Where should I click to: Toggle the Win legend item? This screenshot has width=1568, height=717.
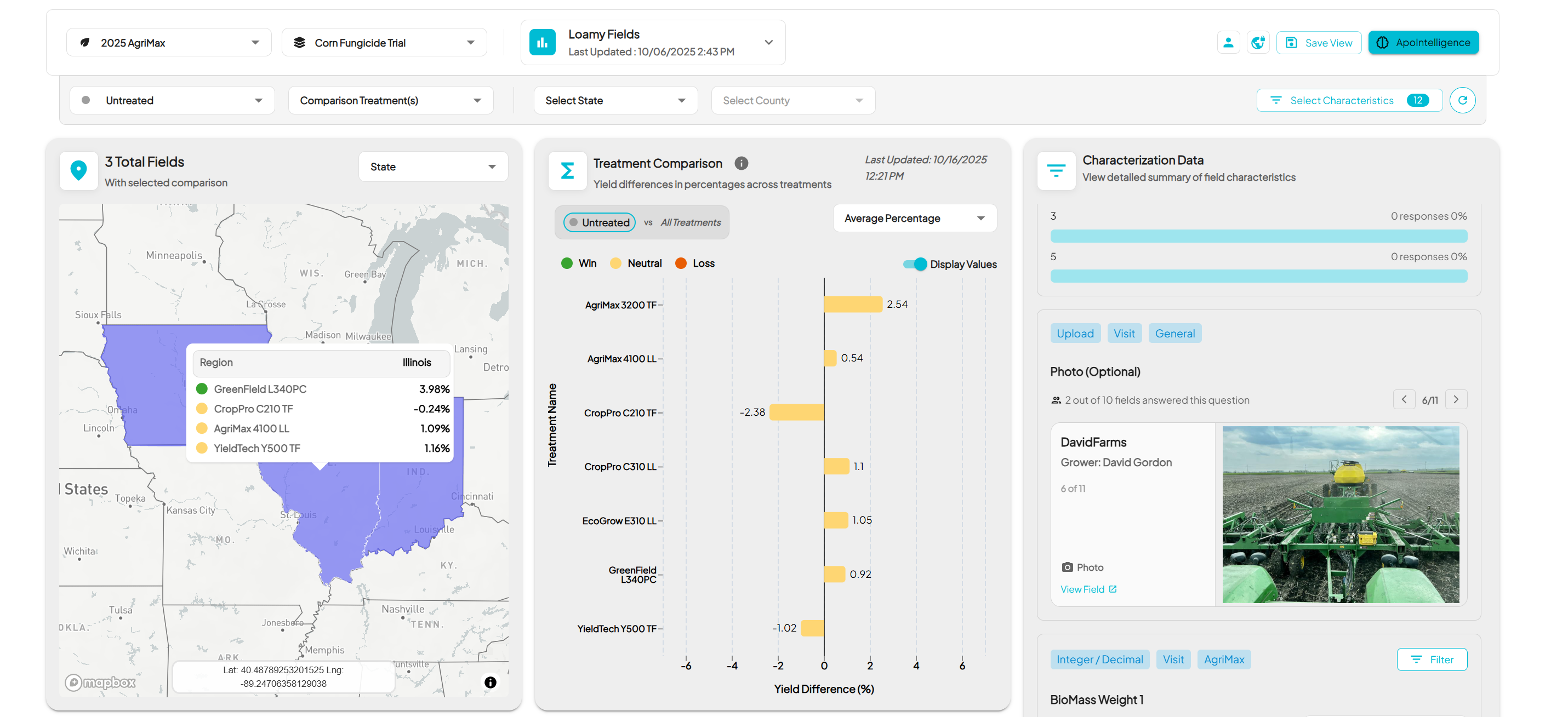pos(578,263)
